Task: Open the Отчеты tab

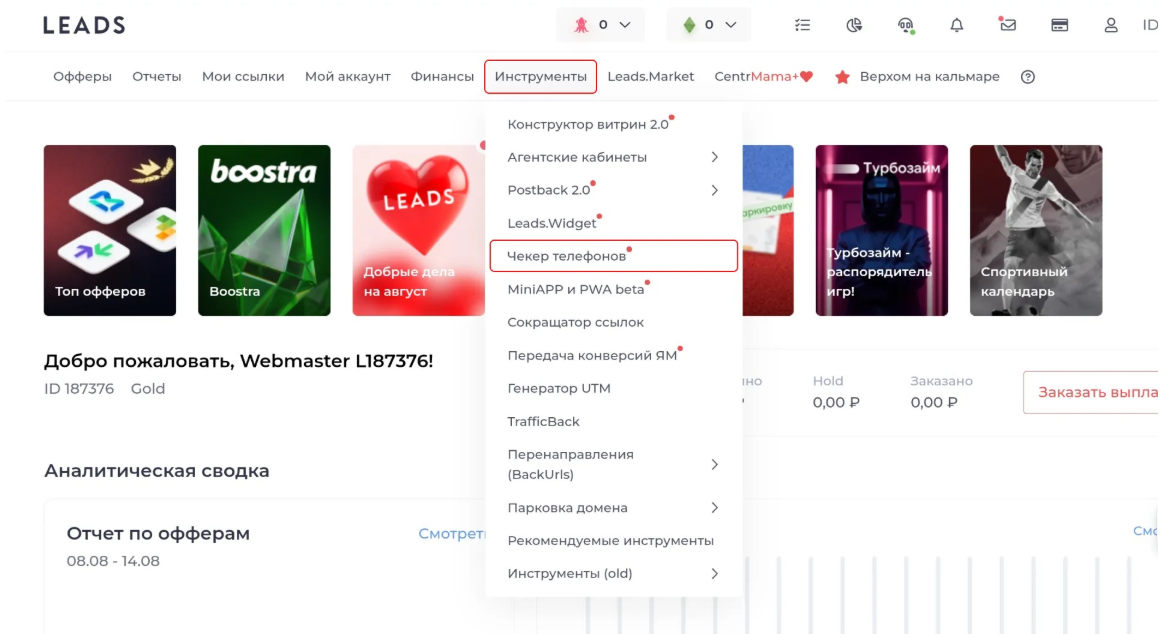Action: 157,76
